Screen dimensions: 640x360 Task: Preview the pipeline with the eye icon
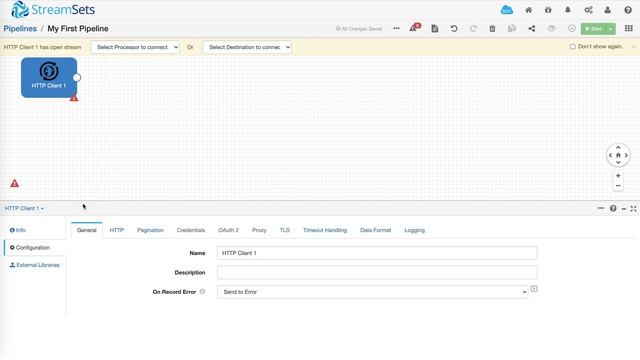click(x=551, y=29)
